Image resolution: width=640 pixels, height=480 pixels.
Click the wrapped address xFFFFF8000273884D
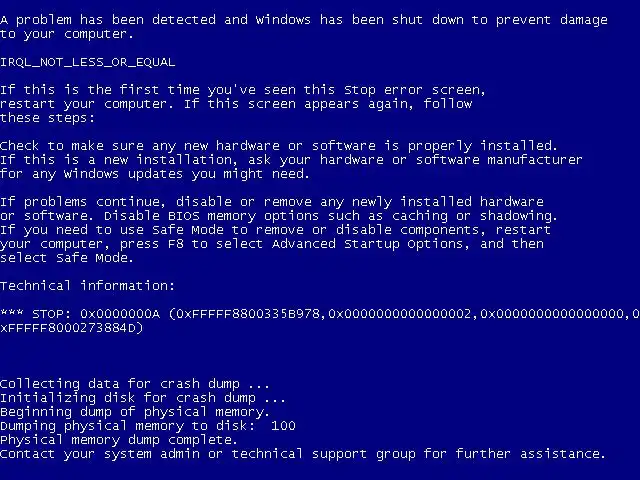click(69, 328)
